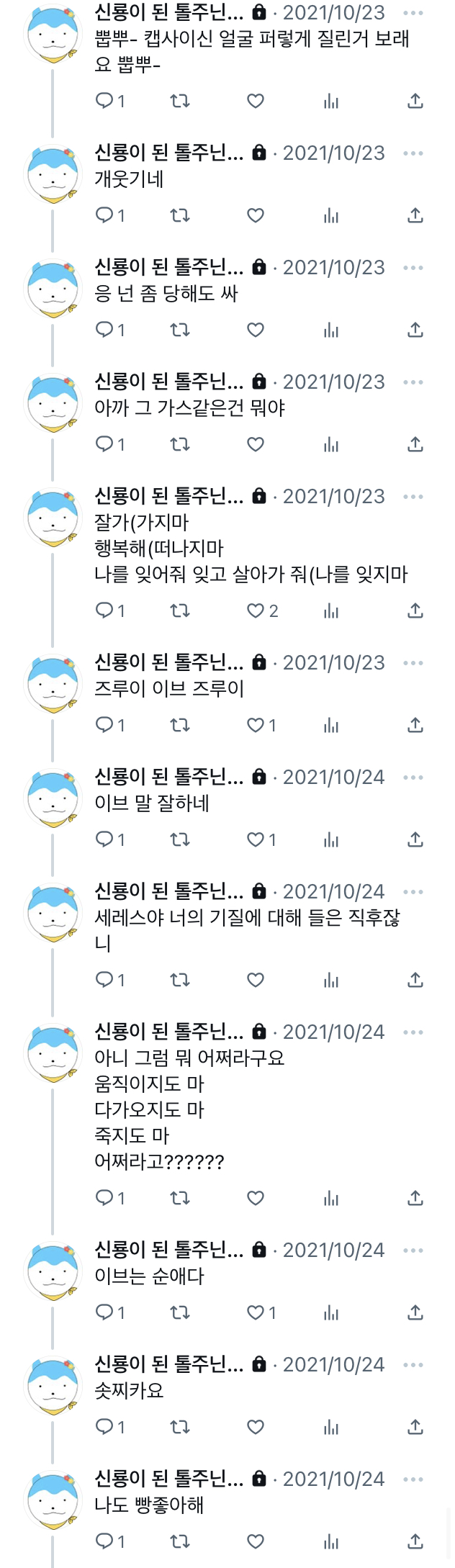This screenshot has width=455, height=1568.
Task: View analytics for the '뿝뿌- 캡사이신' tweet
Action: point(331,101)
